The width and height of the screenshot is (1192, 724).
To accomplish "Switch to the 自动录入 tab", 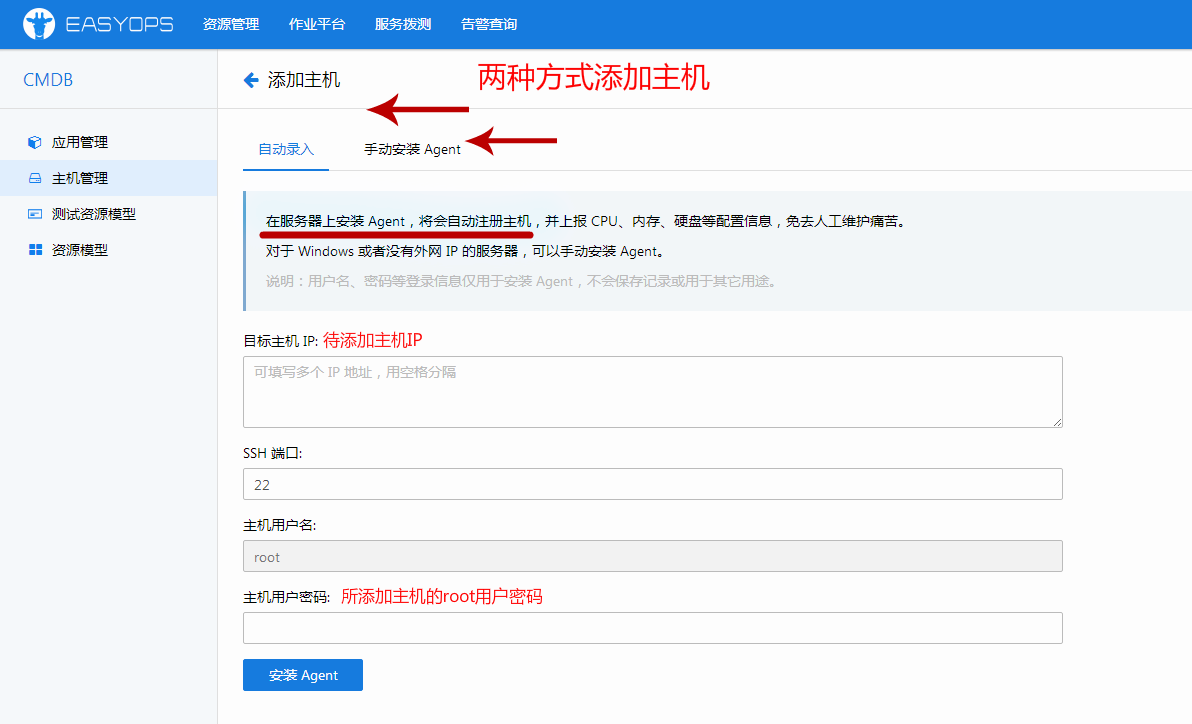I will click(286, 147).
